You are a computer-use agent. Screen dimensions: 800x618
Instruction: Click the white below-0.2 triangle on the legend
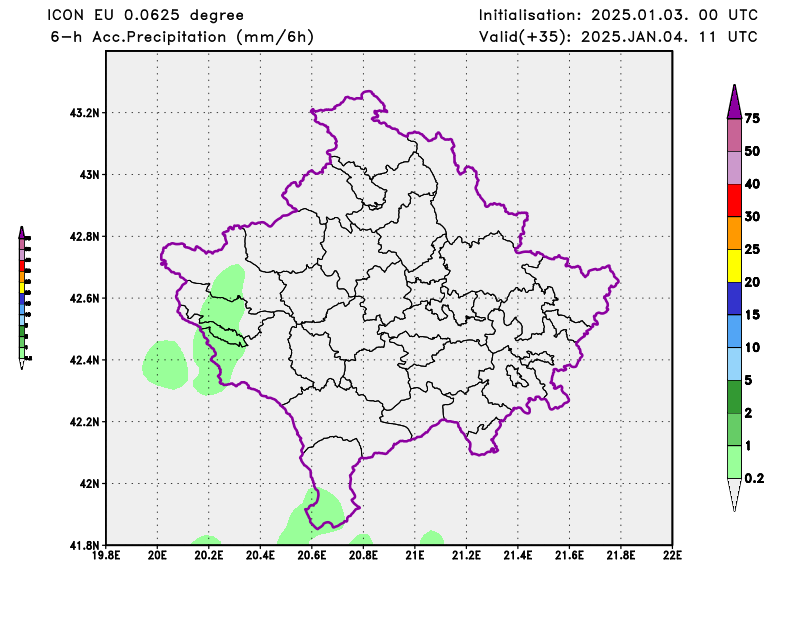[x=734, y=492]
